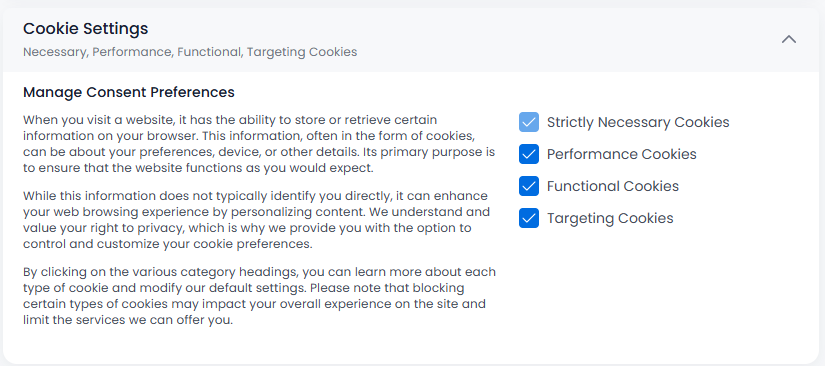The image size is (825, 366).
Task: Disable the Functional Cookies checkbox
Action: [529, 186]
